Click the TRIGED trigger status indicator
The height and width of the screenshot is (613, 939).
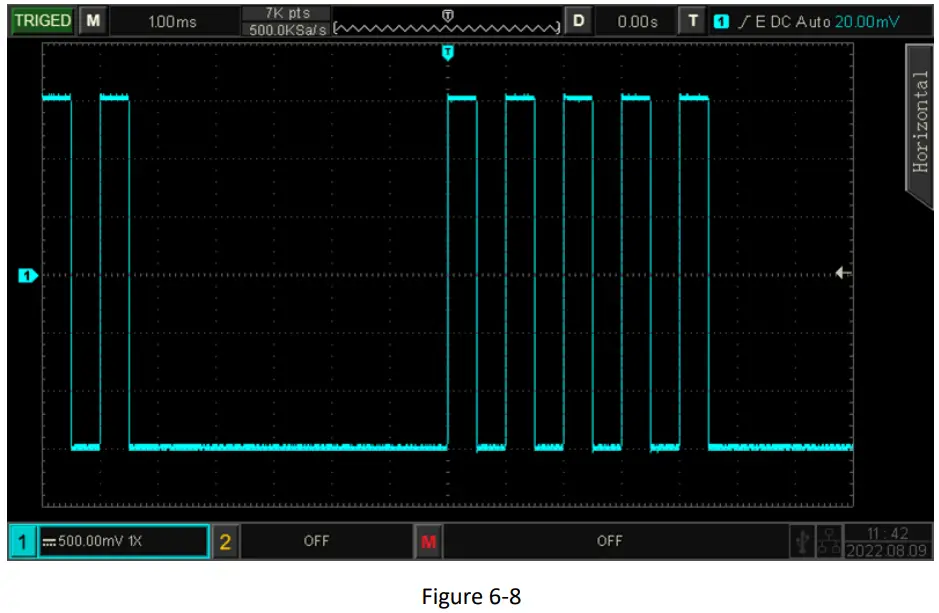click(x=43, y=17)
